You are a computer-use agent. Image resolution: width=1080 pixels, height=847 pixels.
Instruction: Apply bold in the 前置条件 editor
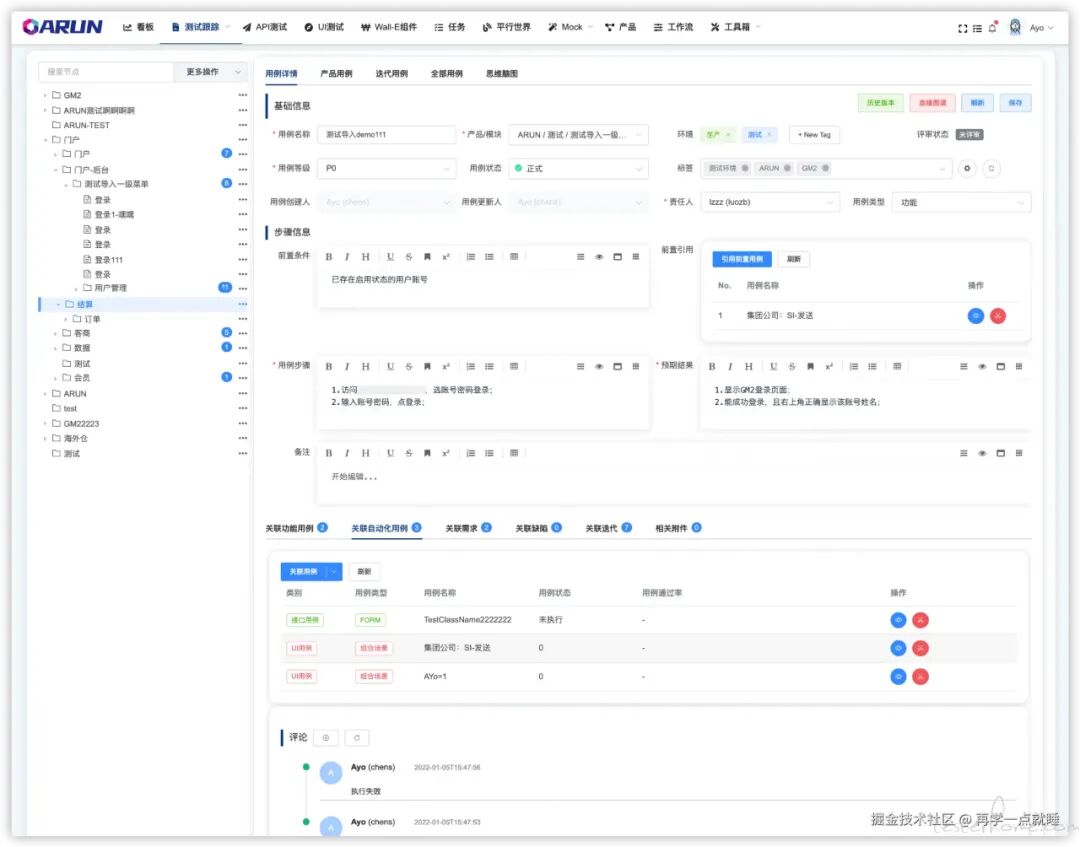[x=329, y=257]
